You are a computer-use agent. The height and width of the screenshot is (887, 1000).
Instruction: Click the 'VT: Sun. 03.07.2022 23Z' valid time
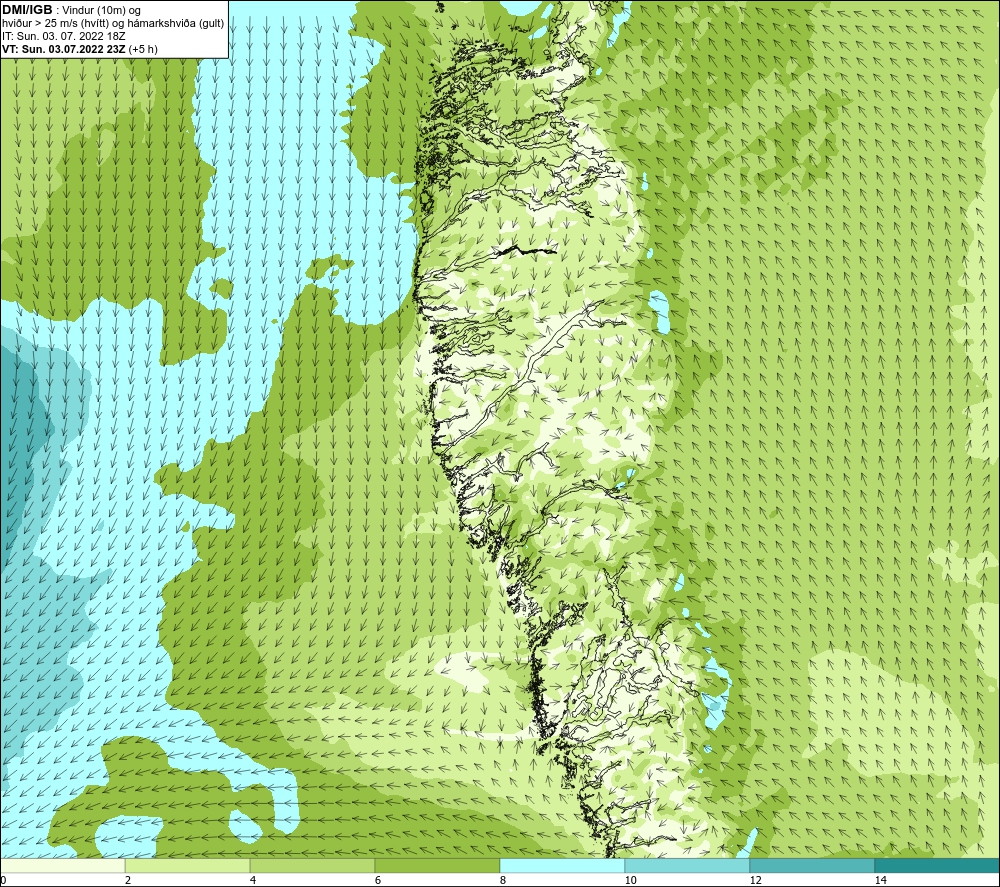point(64,49)
